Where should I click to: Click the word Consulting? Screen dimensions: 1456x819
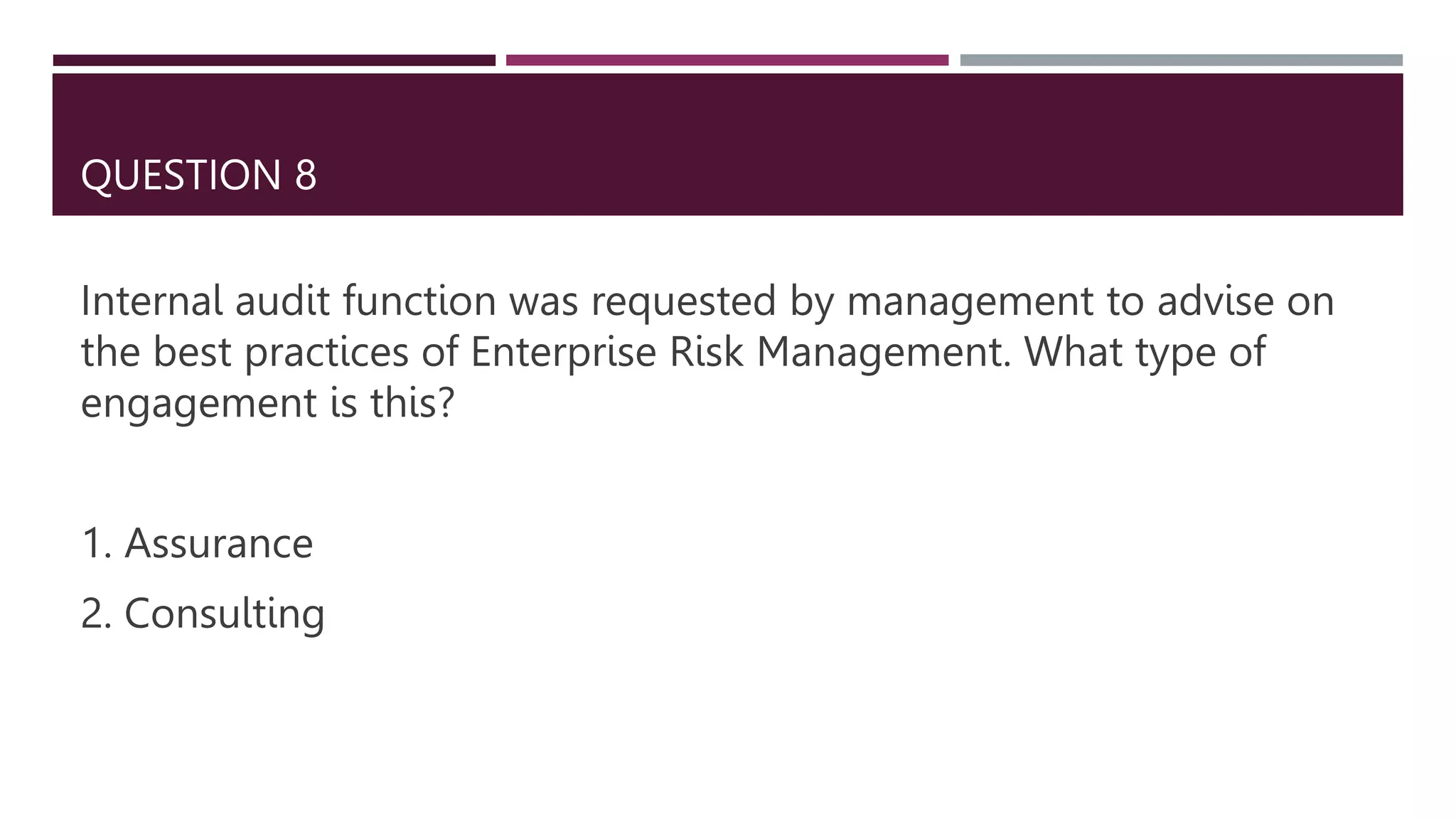point(225,614)
